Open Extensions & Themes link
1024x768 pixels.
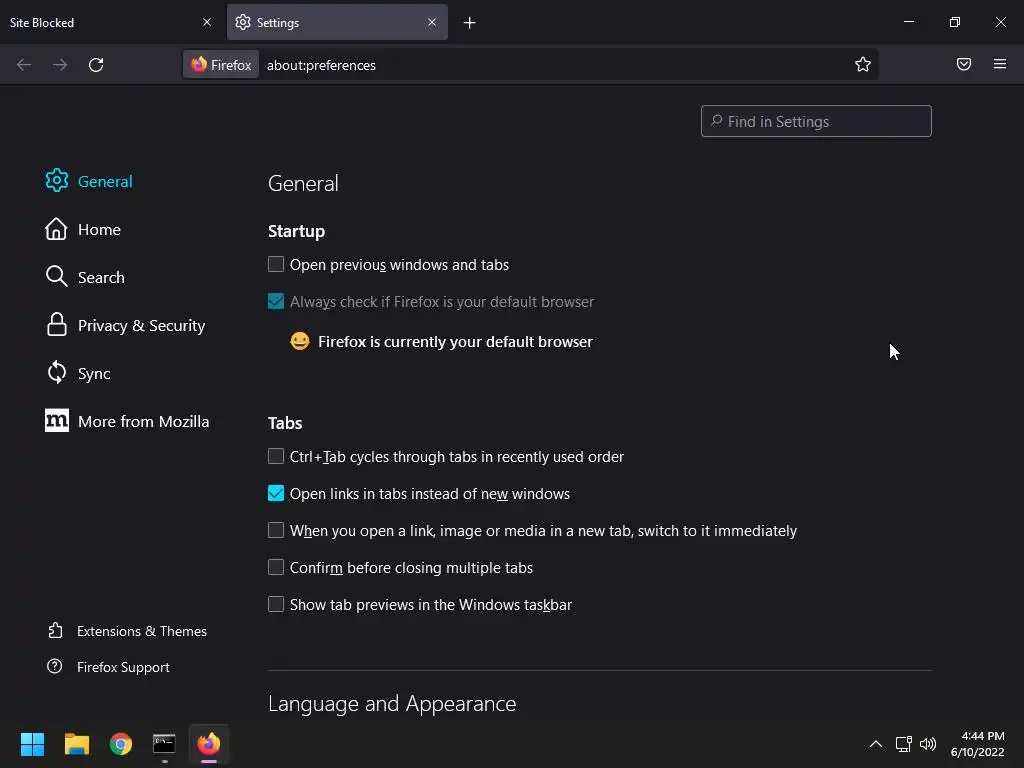tap(127, 631)
